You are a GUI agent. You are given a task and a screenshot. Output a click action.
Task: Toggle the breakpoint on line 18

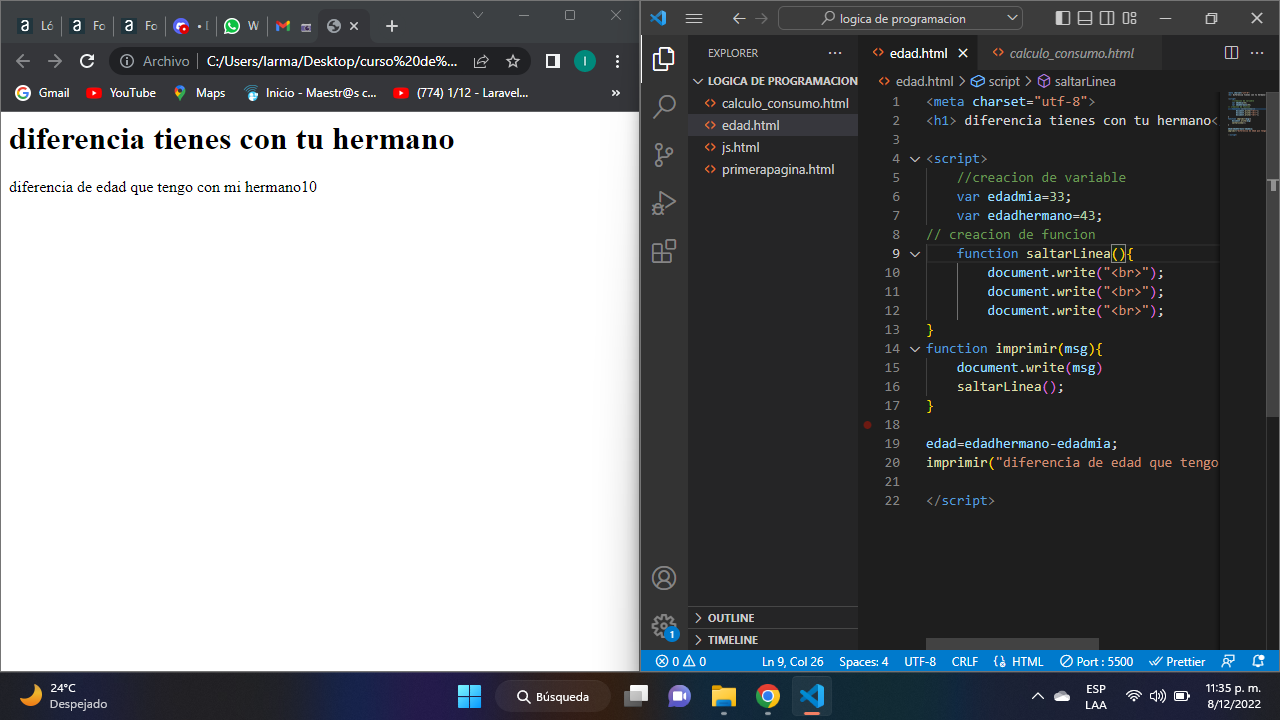[867, 424]
